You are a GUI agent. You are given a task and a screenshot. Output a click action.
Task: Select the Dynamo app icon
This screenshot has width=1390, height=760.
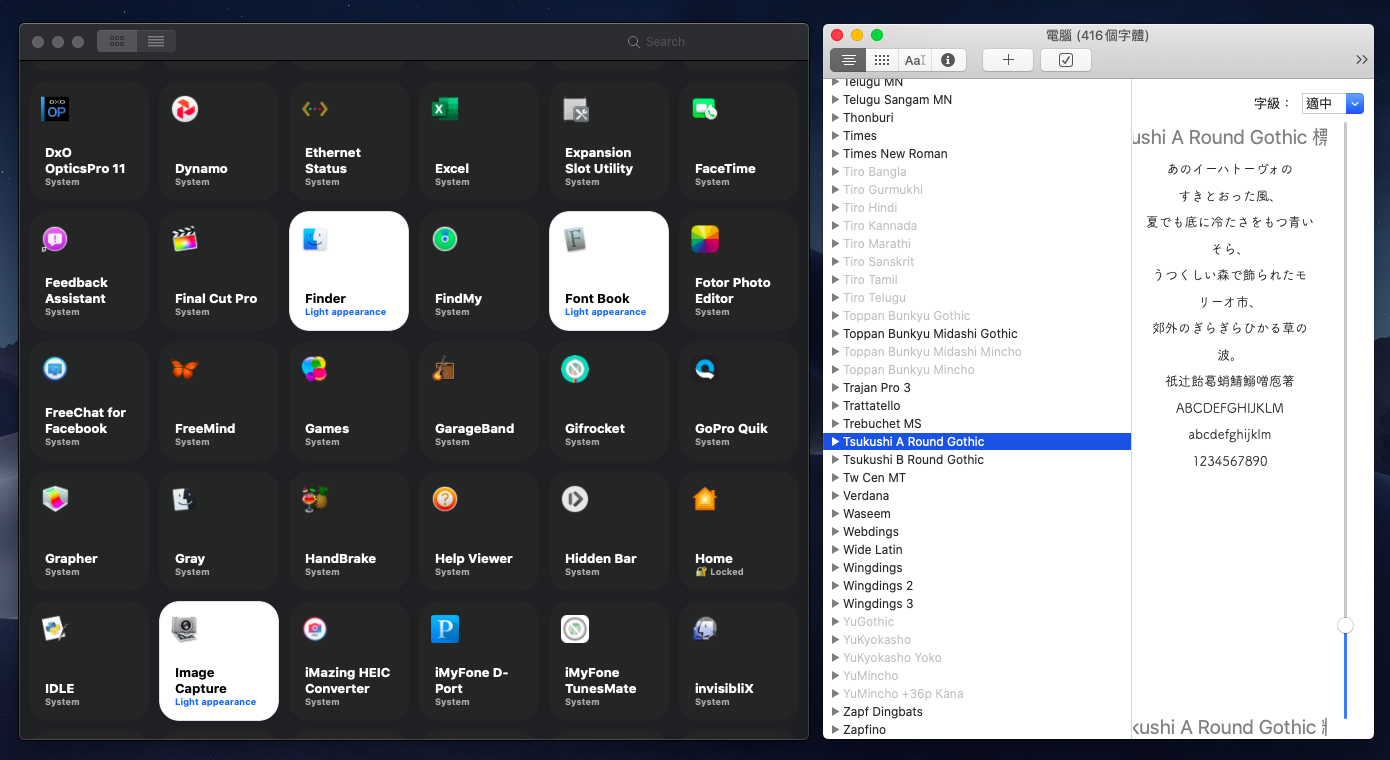click(185, 108)
